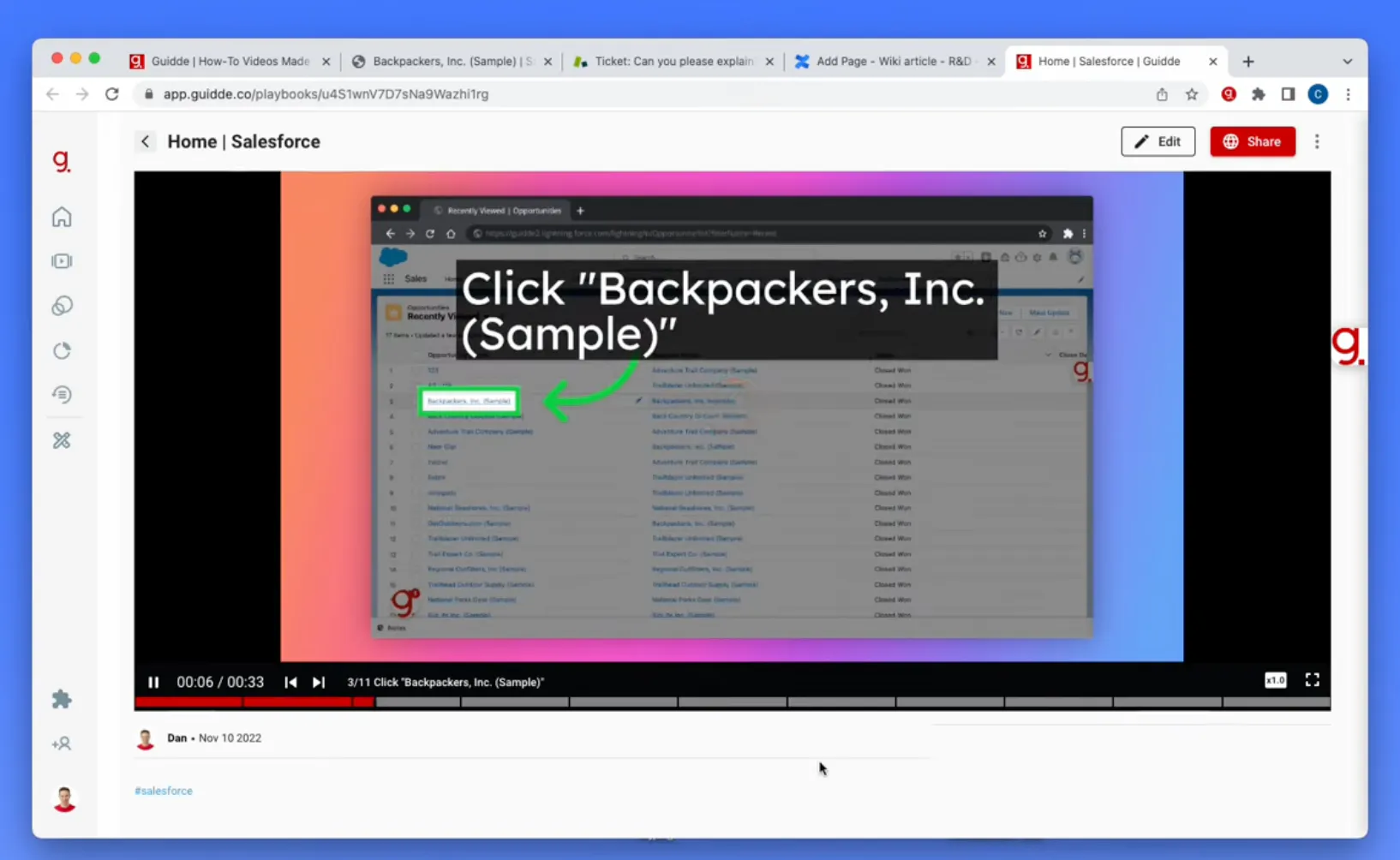Close the Add Page - Wiki article tab
1400x860 pixels.
click(990, 62)
